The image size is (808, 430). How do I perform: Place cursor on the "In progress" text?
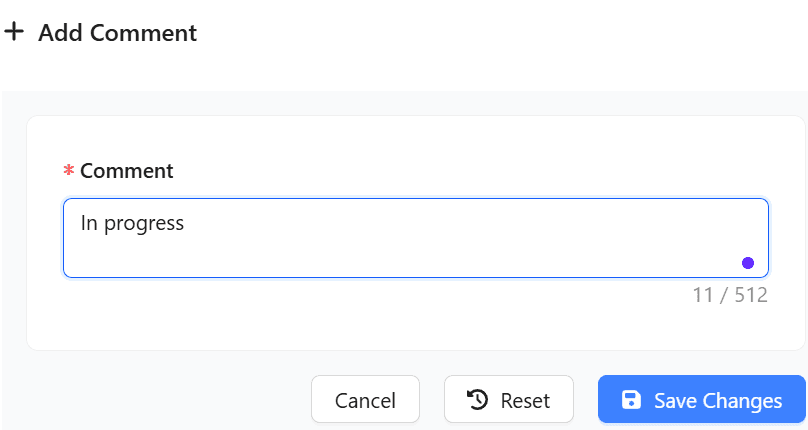(x=132, y=223)
